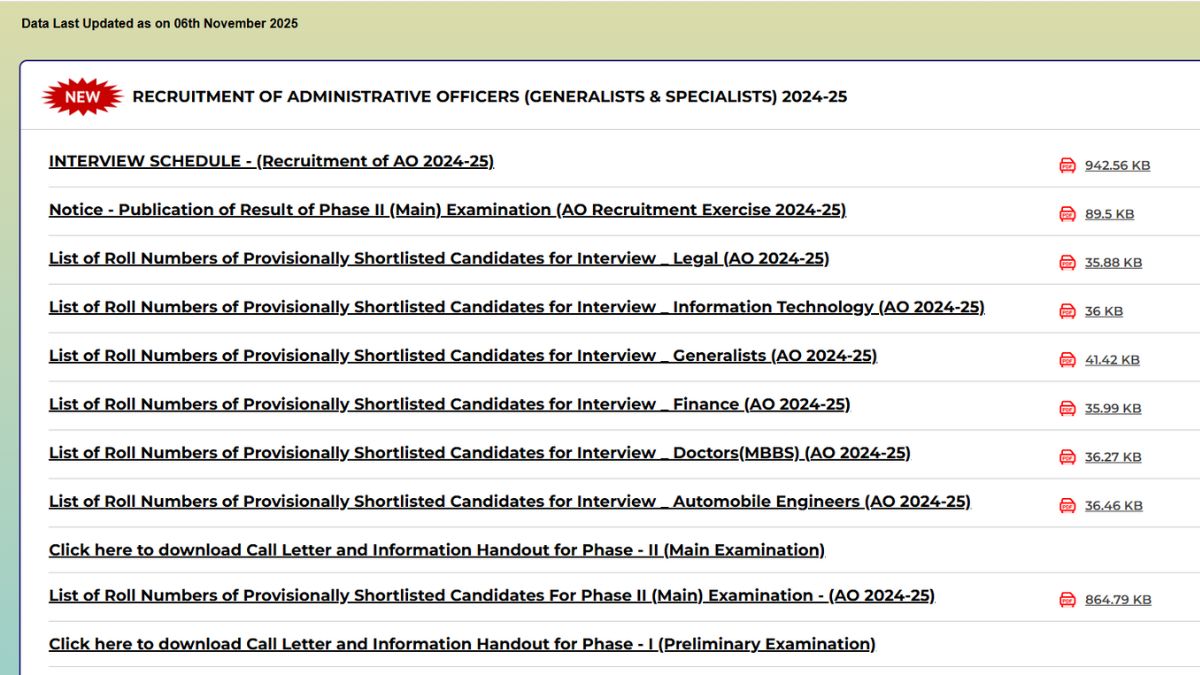Viewport: 1200px width, 675px height.
Task: Click the Recruitment of Administrative Officers heading
Action: [489, 97]
